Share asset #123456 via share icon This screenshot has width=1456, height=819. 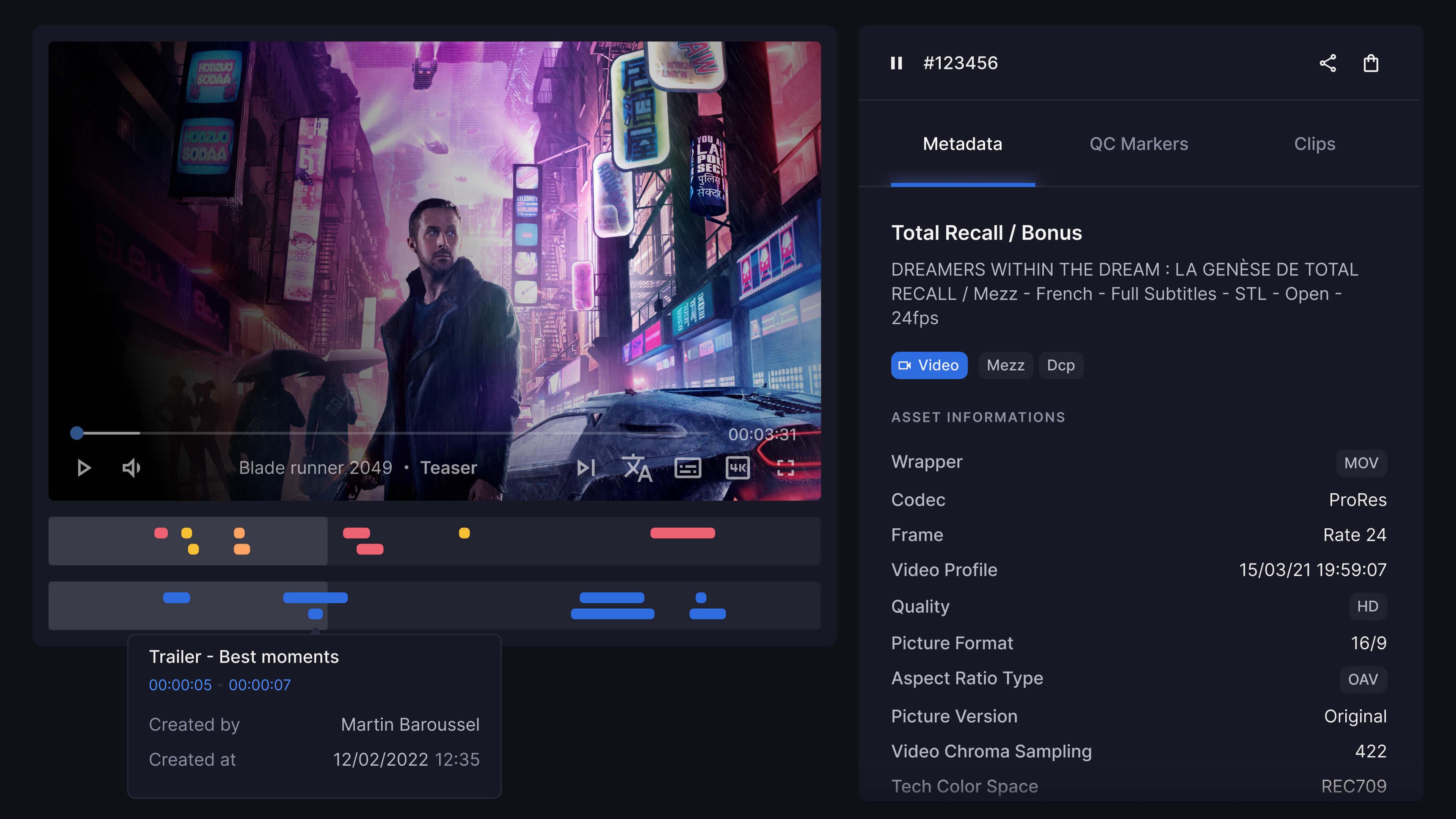[x=1328, y=63]
